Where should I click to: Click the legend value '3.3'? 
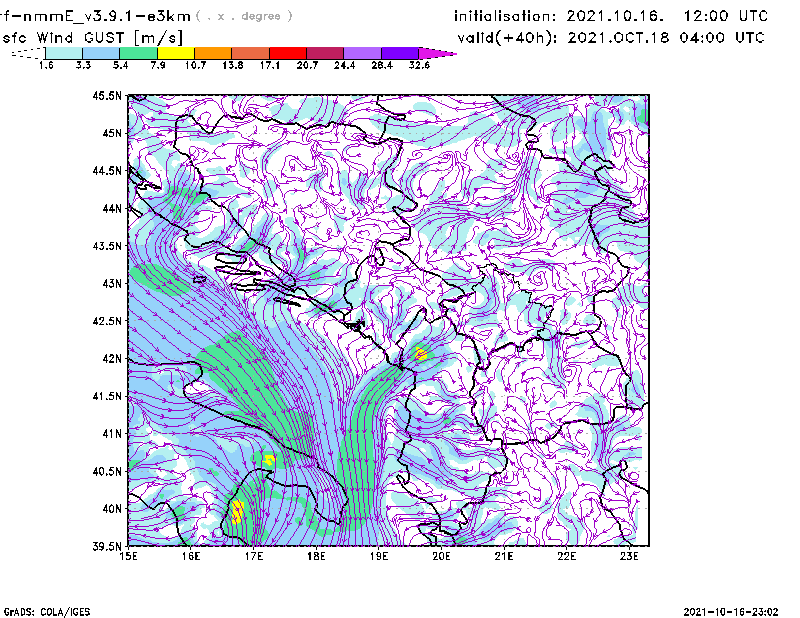click(83, 65)
